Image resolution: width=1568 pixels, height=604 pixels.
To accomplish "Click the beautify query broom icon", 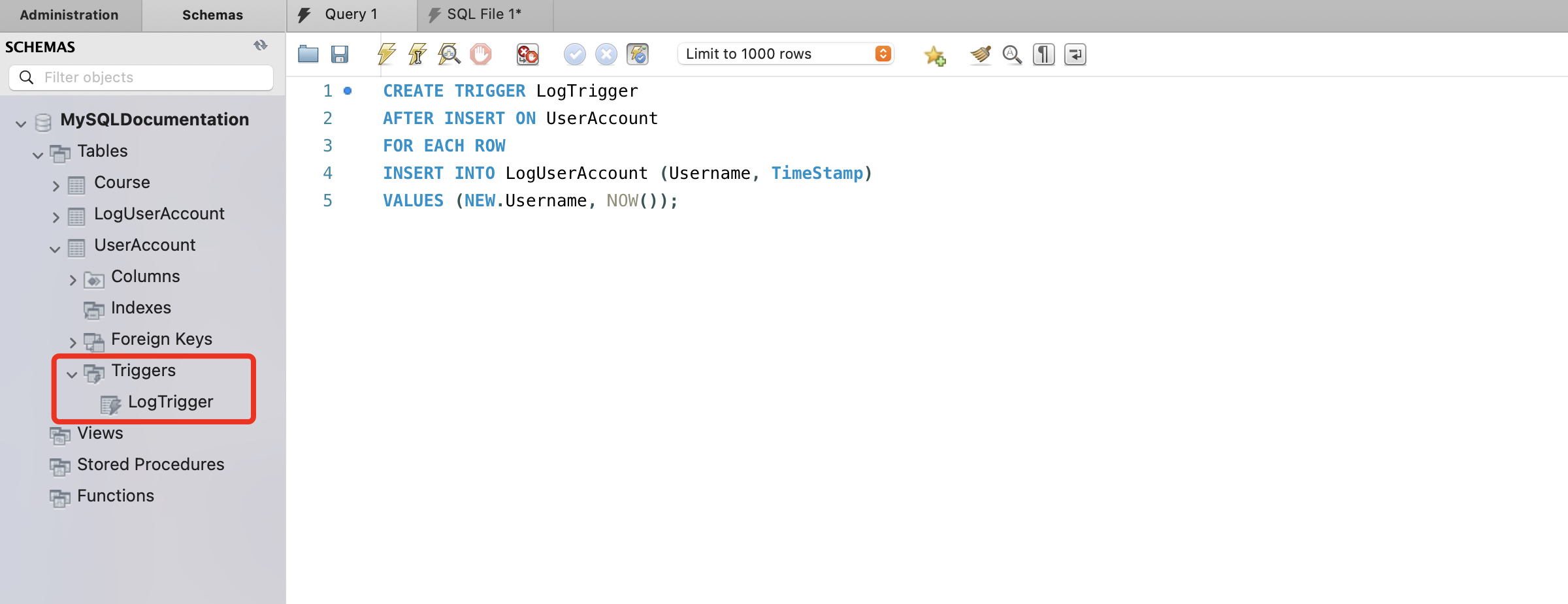I will coord(980,54).
